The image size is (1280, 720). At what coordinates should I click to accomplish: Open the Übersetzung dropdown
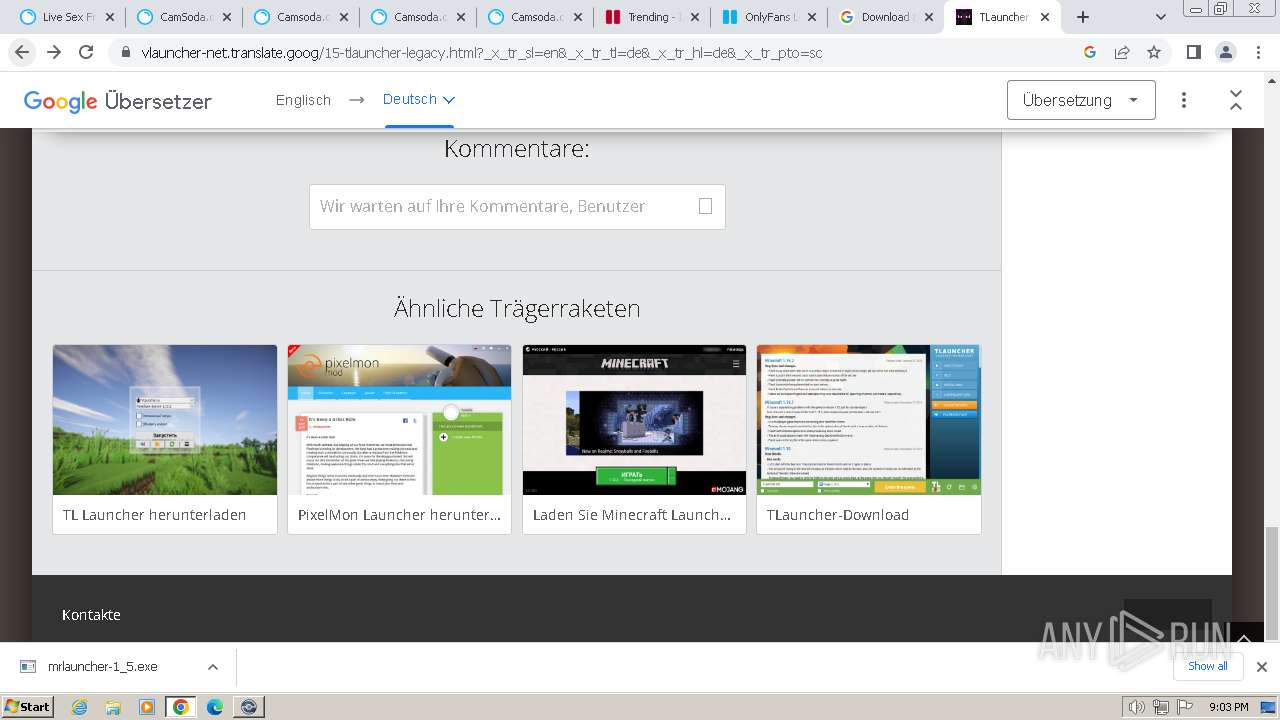pyautogui.click(x=1081, y=100)
